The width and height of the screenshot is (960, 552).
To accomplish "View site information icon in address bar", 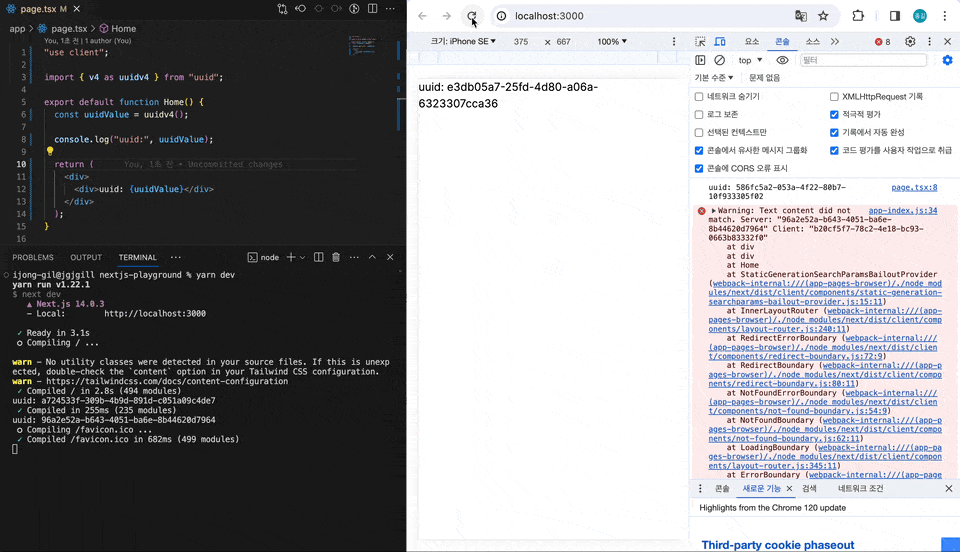I will (x=501, y=16).
